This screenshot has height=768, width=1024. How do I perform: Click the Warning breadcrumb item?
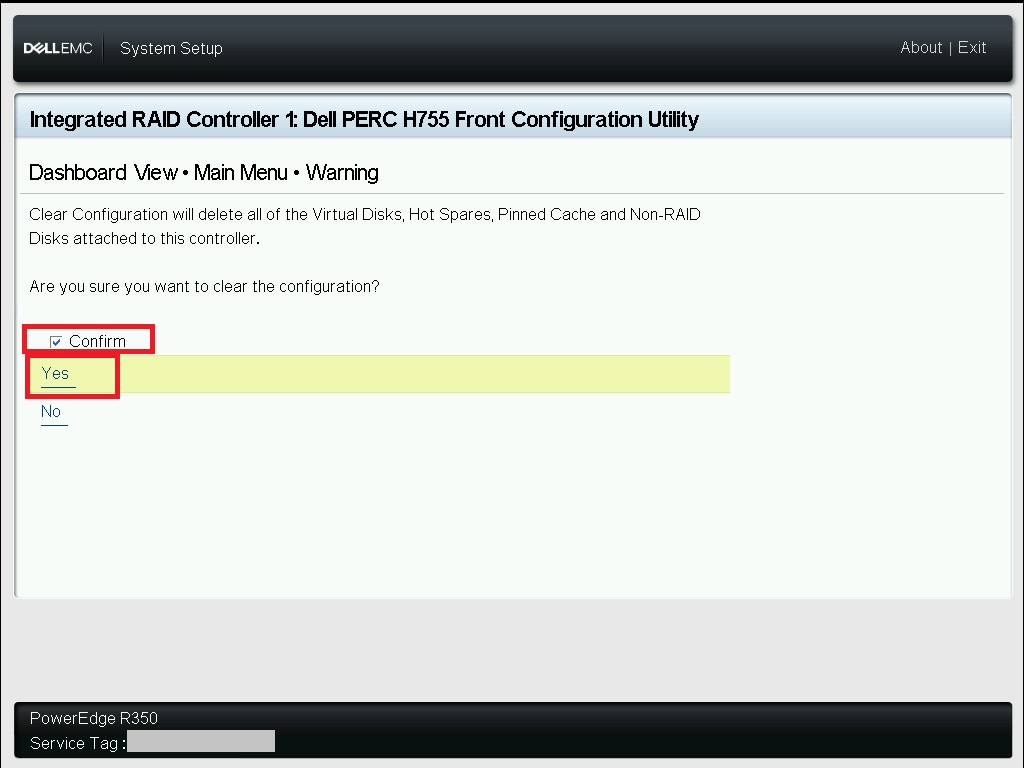pos(342,172)
